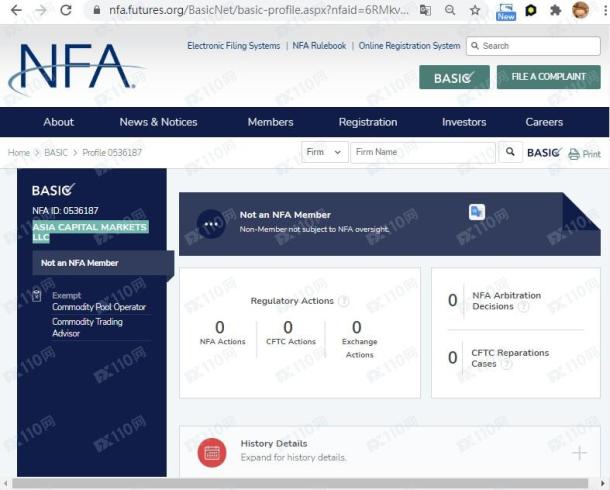Click the left arrow of horizontal scrollbar
This screenshot has width=610, height=490.
[5, 484]
